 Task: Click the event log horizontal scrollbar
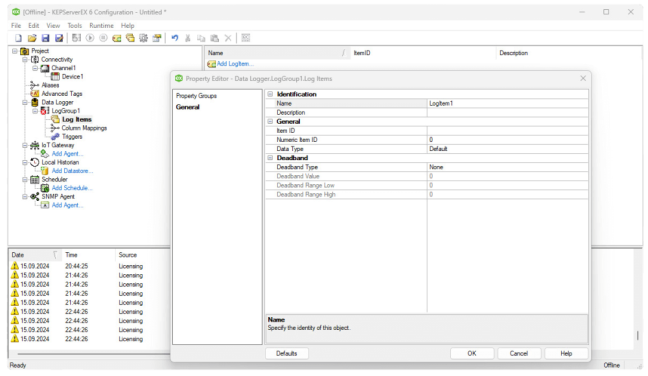pos(93,354)
